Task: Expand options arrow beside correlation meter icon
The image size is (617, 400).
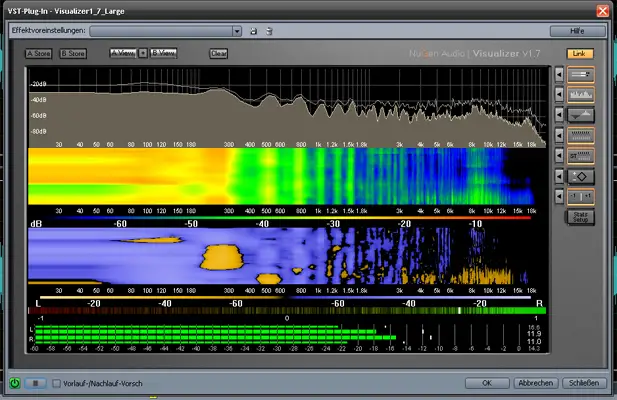Action: pos(559,196)
